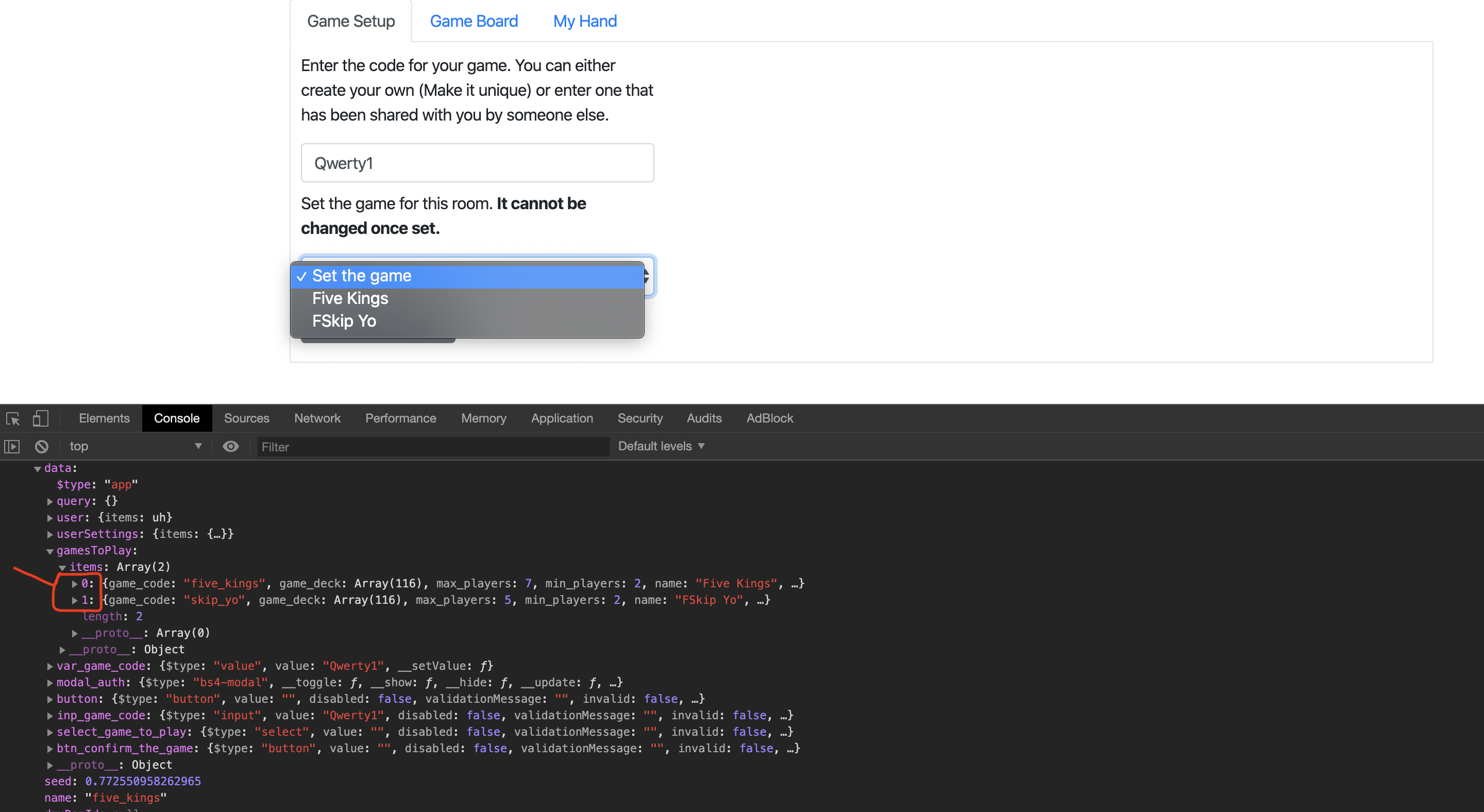
Task: Switch to the Elements tab
Action: click(x=104, y=419)
